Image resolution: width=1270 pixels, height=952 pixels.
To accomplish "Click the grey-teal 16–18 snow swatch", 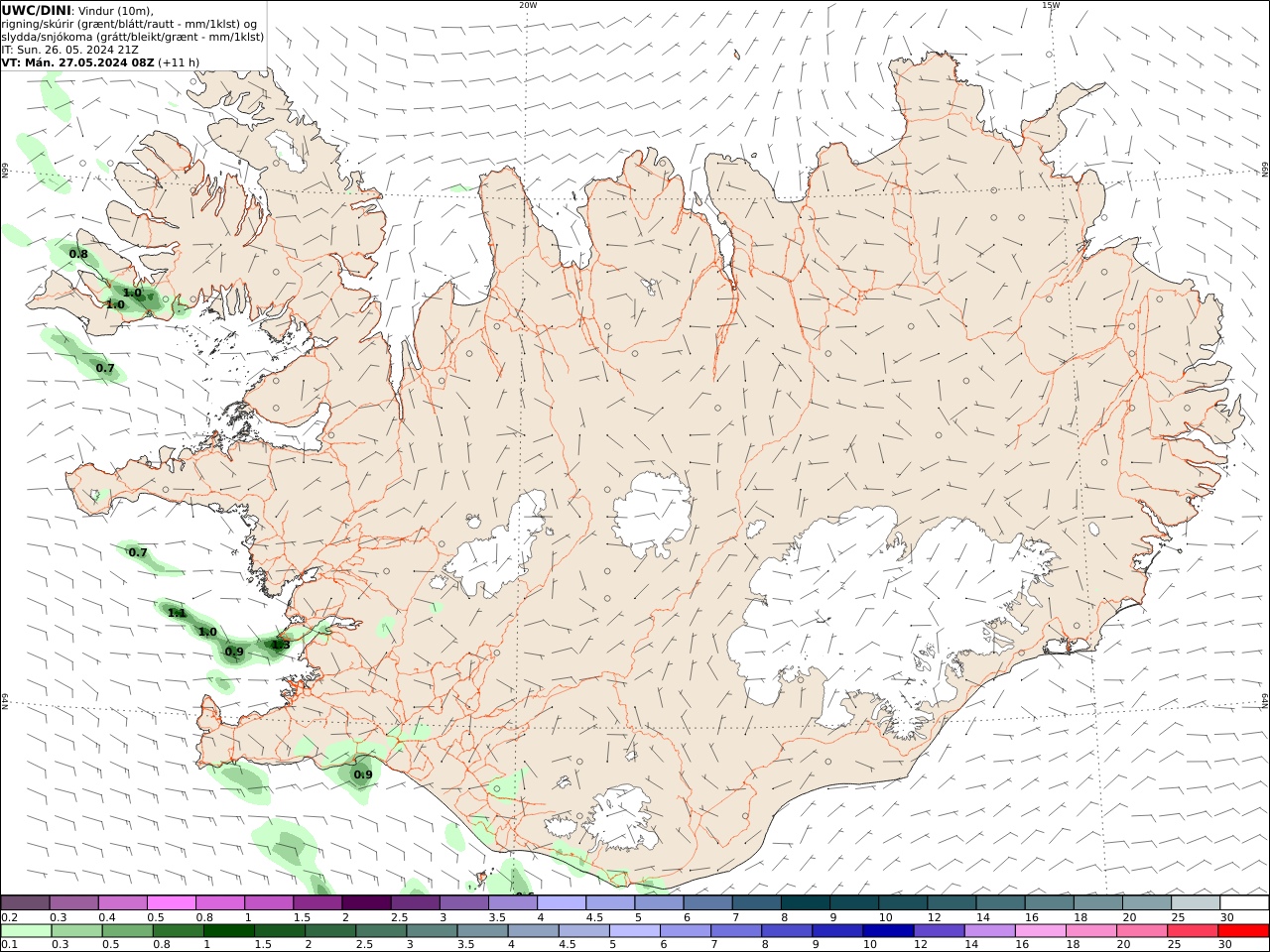I will 1049,902.
